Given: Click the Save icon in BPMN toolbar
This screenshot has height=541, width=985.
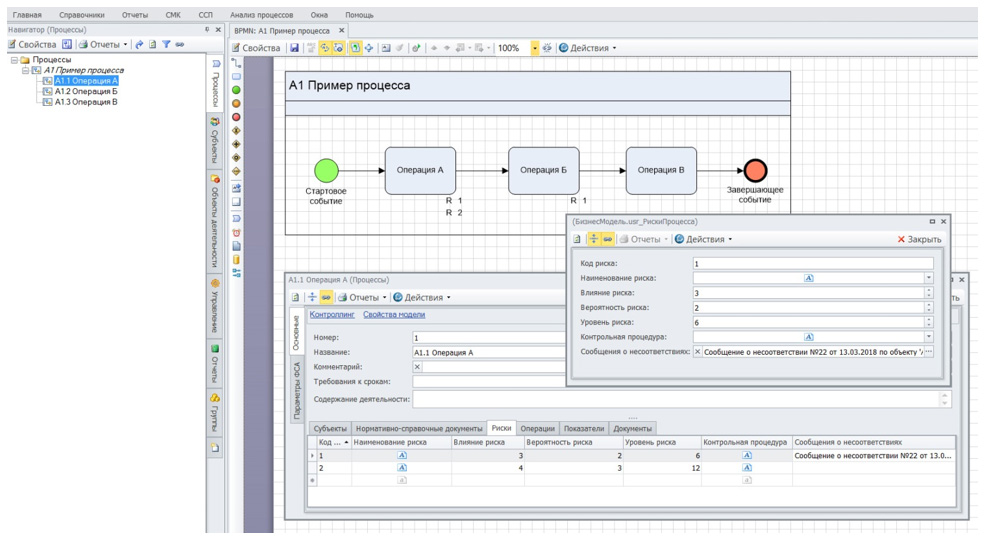Looking at the screenshot, I should pyautogui.click(x=294, y=48).
